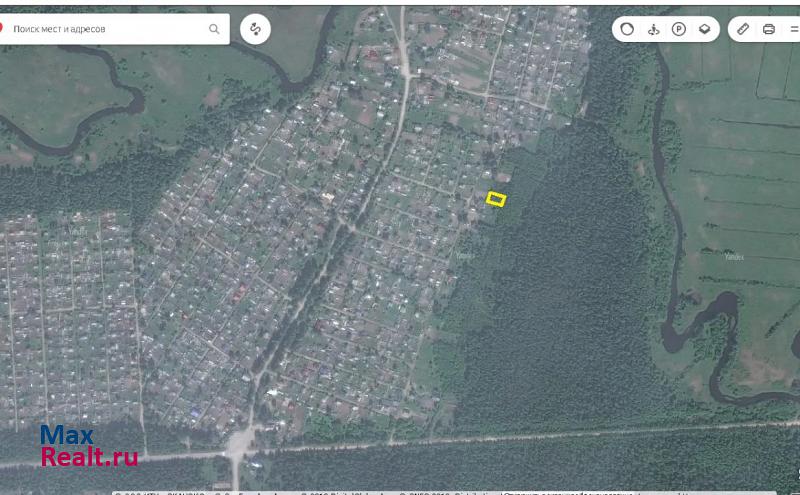
Task: Click the yellow highlighted land plot
Action: click(496, 199)
